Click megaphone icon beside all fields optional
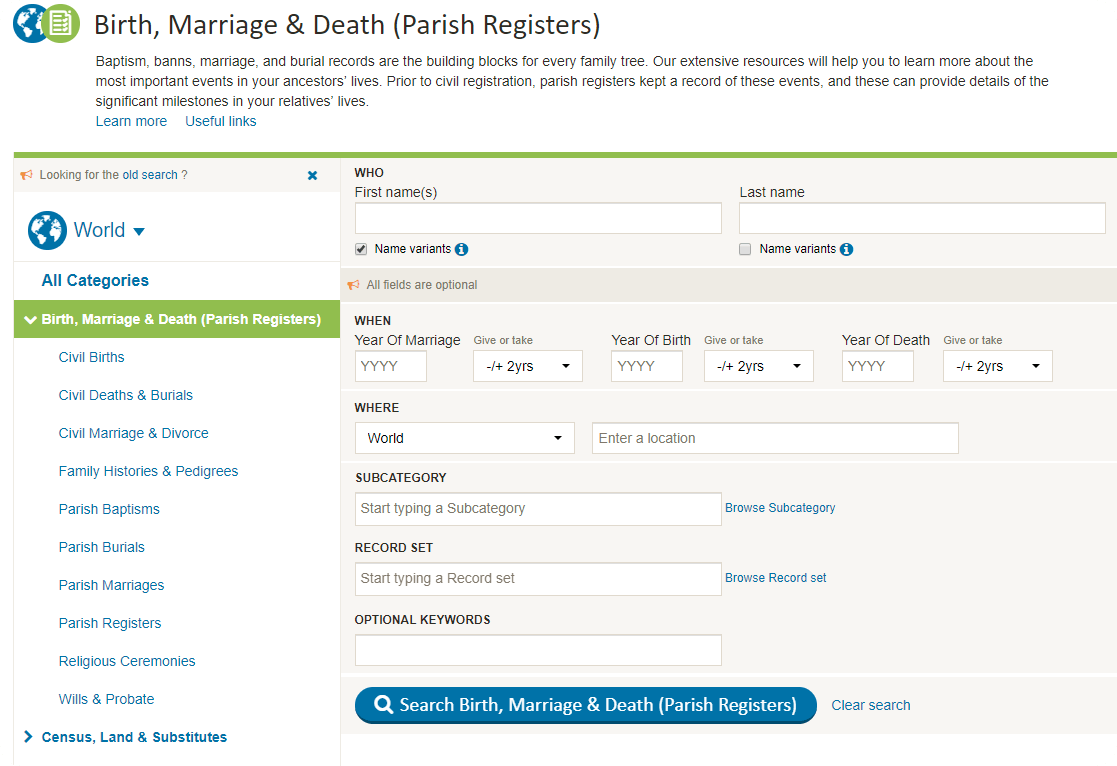The width and height of the screenshot is (1117, 766). point(353,285)
